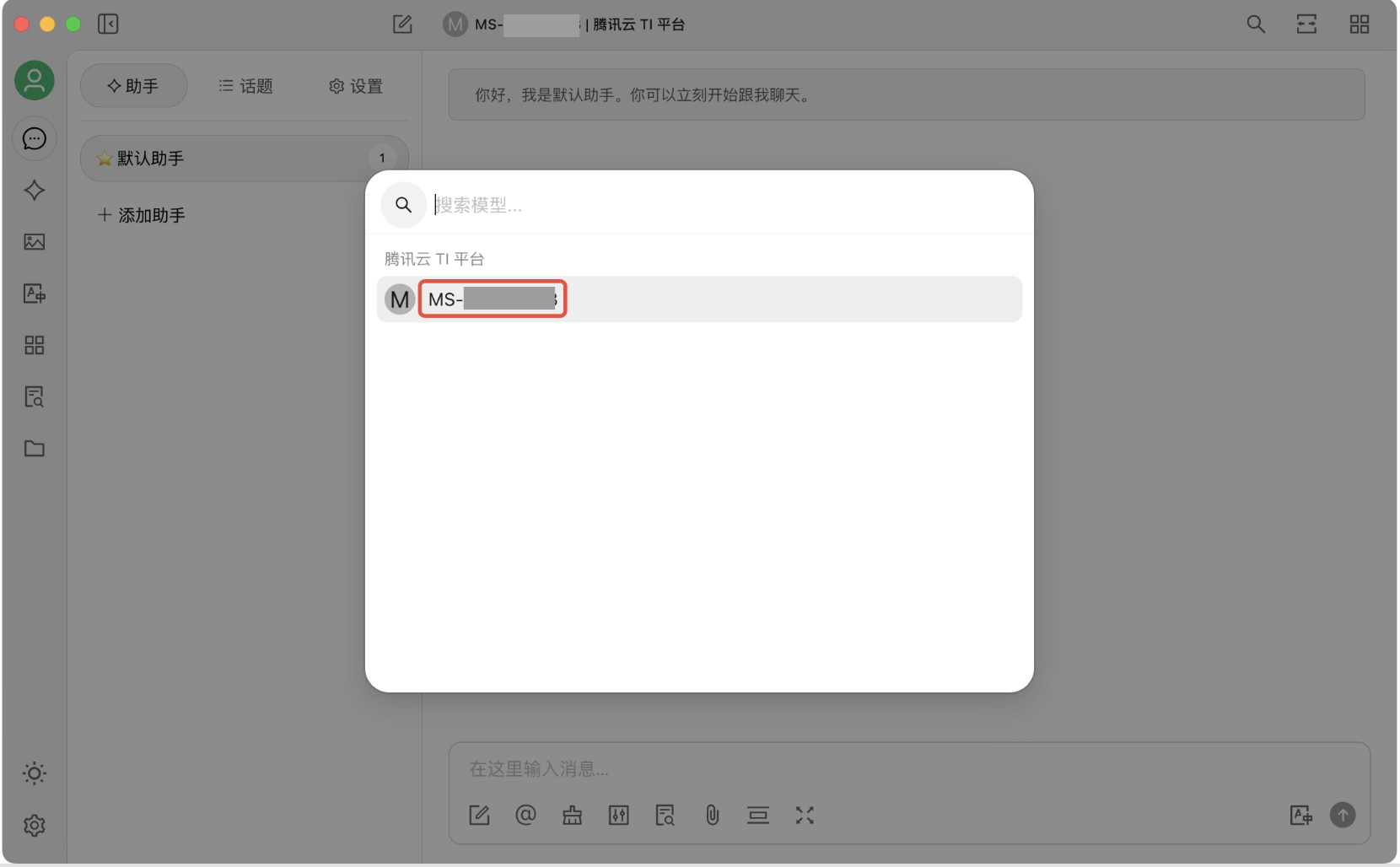Image resolution: width=1400 pixels, height=867 pixels.
Task: Click the greeting message 你好，我是默认助手
Action: tap(906, 95)
